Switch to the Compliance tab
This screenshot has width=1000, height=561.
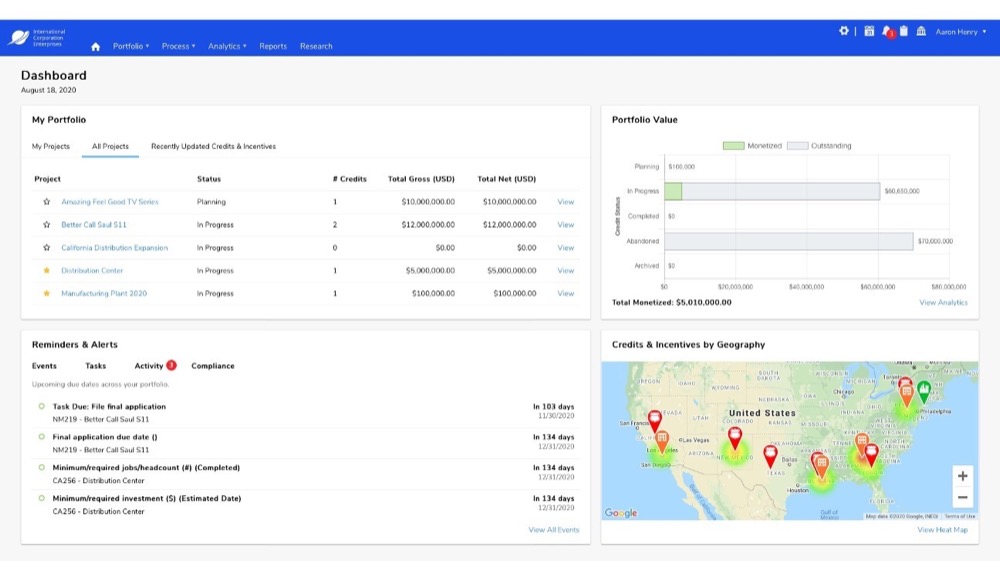tap(213, 366)
